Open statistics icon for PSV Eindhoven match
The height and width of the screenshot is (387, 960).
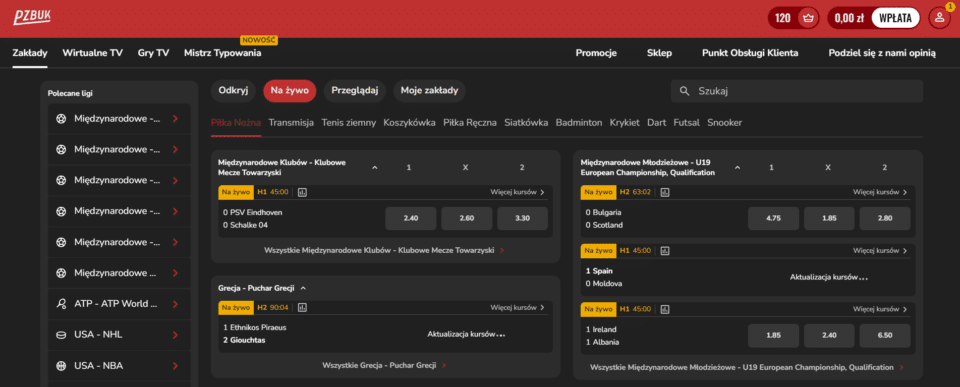302,192
